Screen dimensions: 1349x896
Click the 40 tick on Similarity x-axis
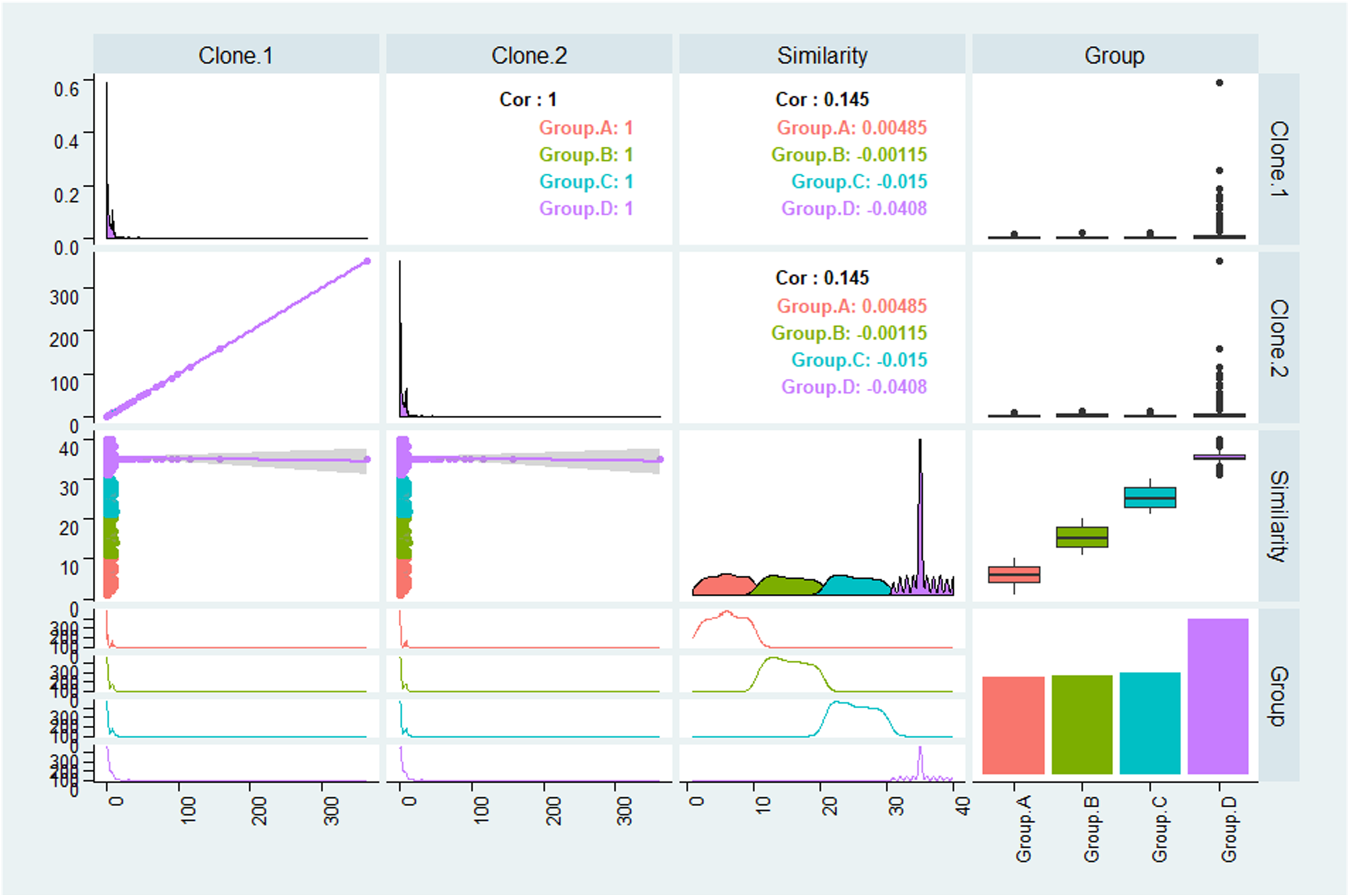pos(963,806)
